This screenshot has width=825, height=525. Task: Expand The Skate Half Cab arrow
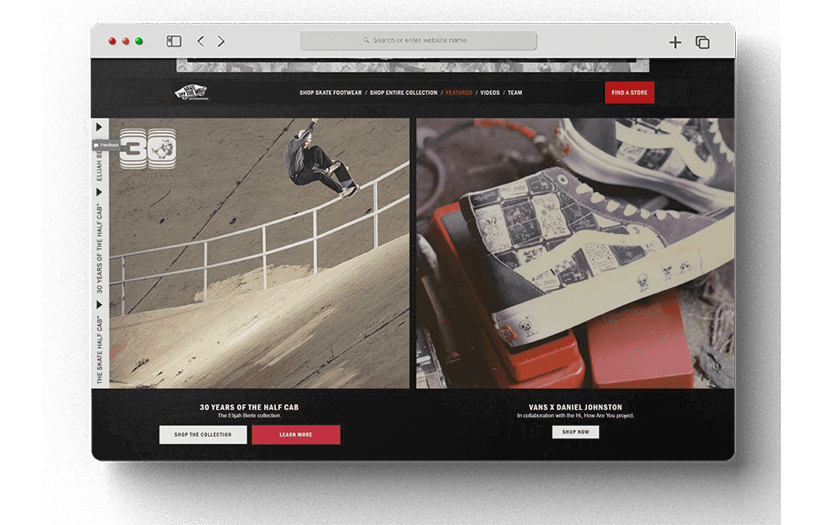pos(99,305)
